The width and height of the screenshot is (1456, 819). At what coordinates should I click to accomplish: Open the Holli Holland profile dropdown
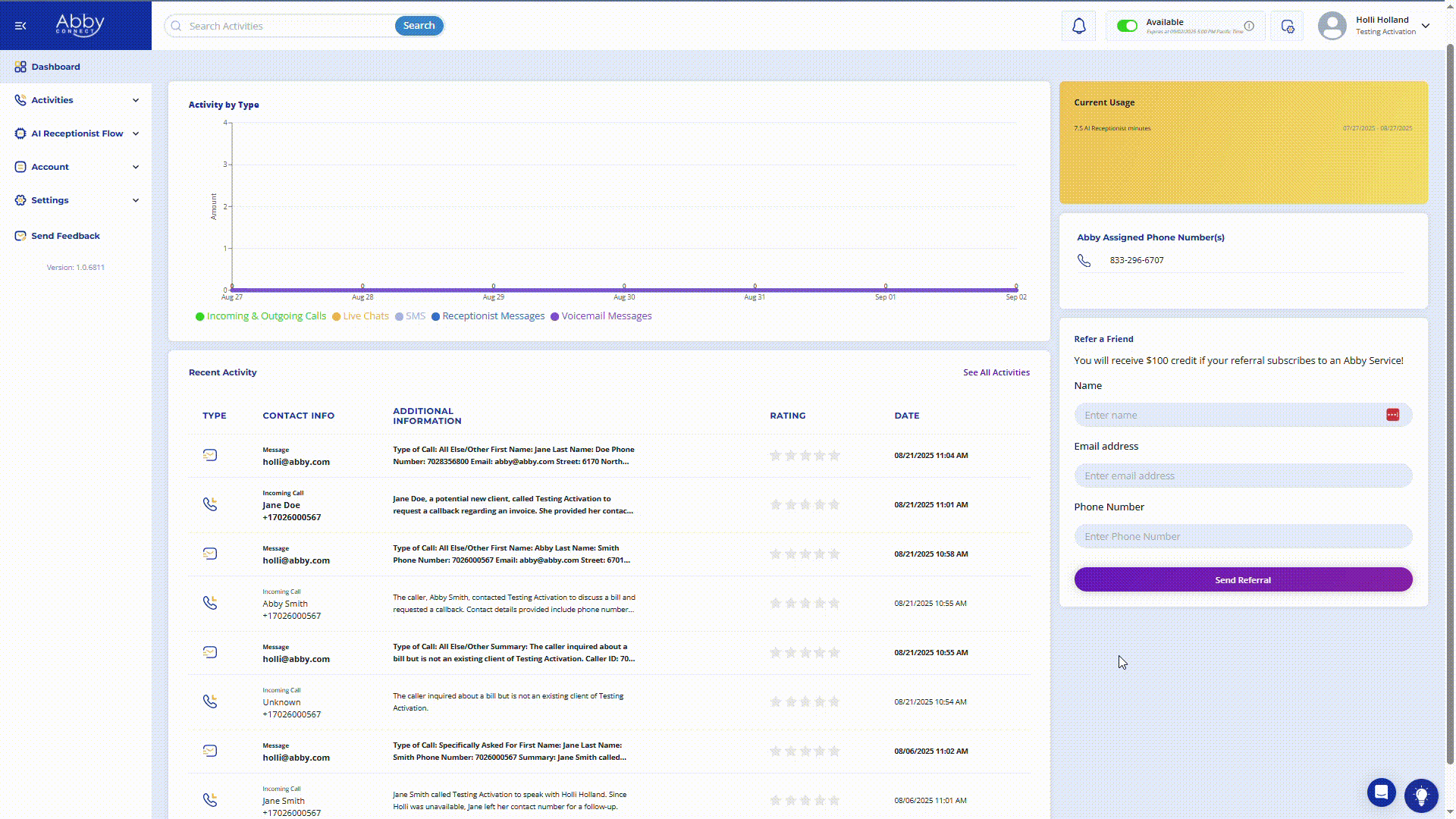point(1425,26)
